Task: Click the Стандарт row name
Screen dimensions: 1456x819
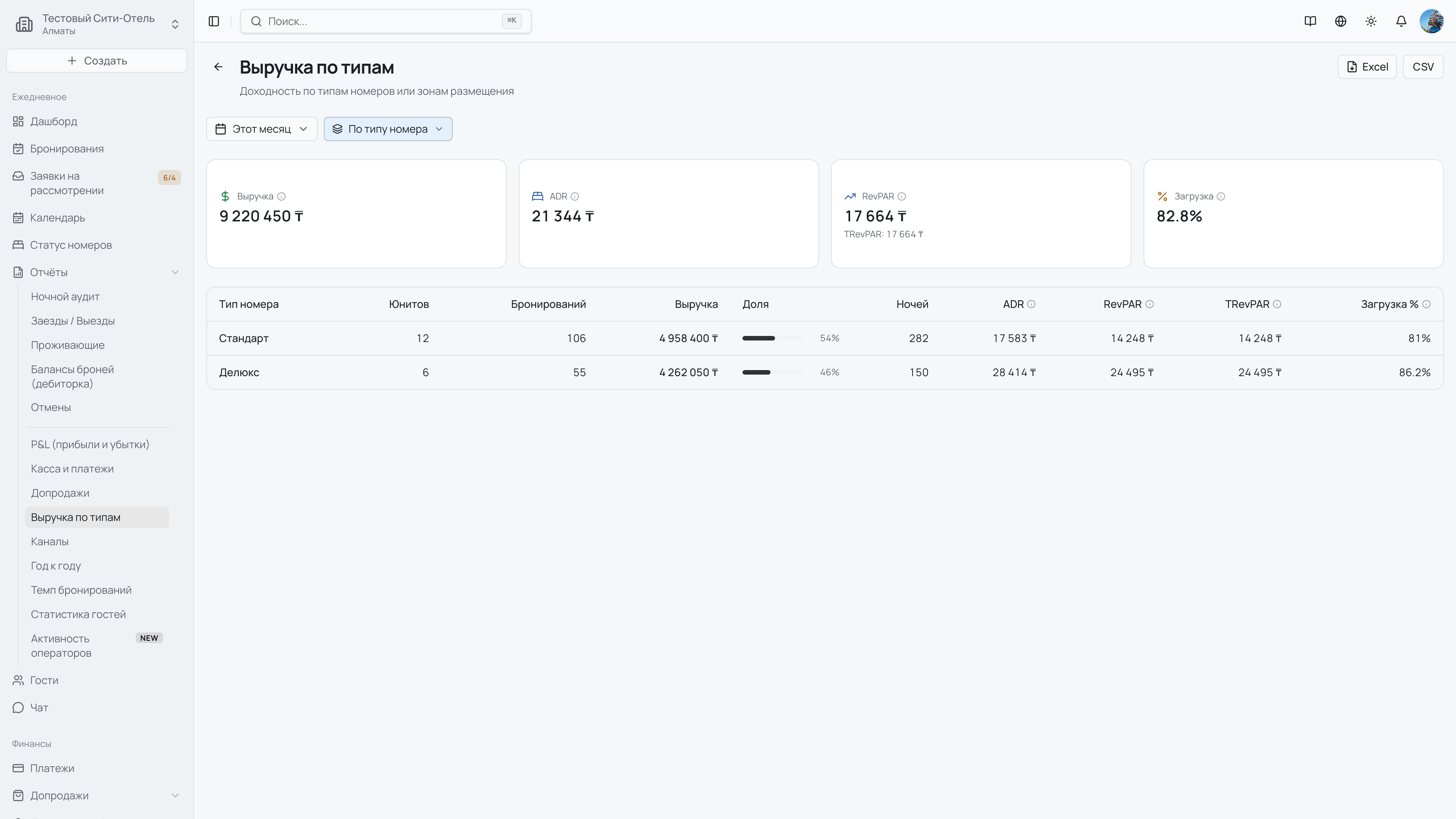Action: (x=243, y=338)
